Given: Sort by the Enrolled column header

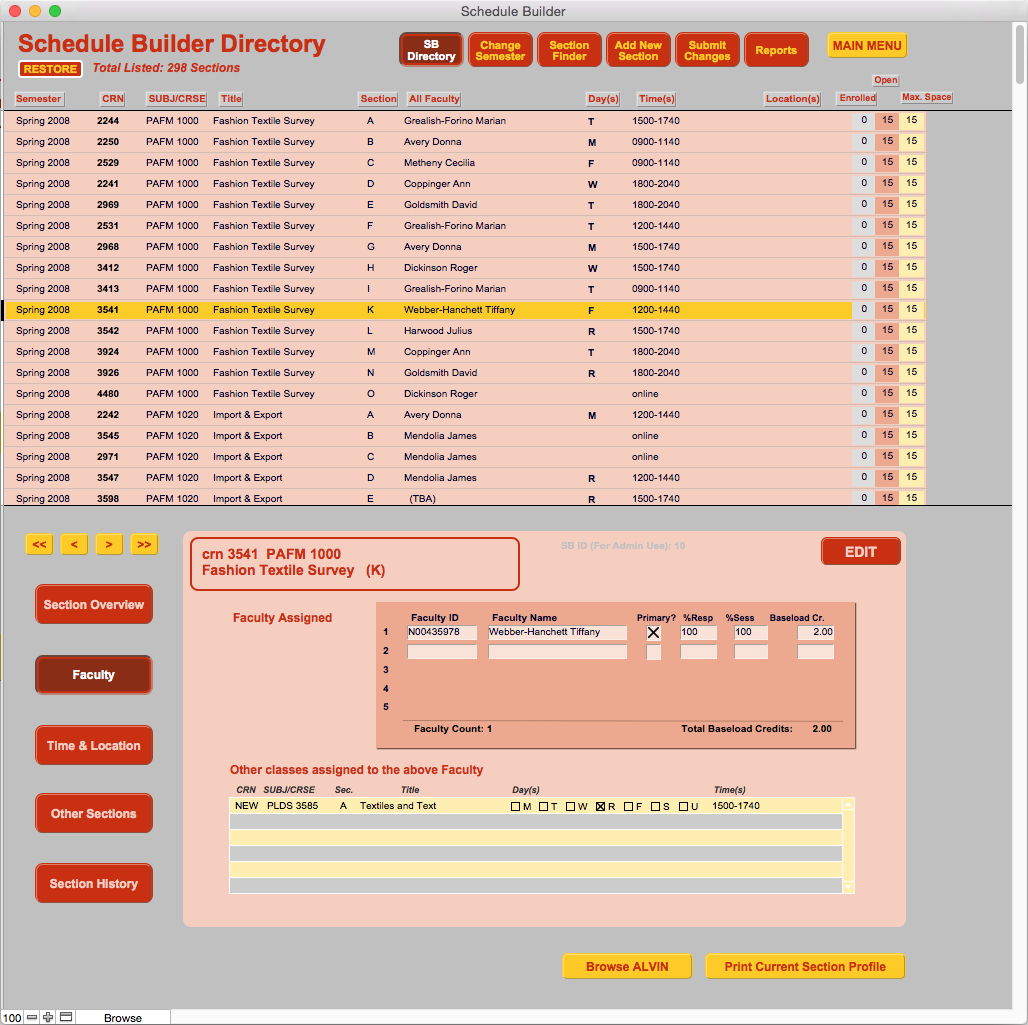Looking at the screenshot, I should pyautogui.click(x=858, y=98).
